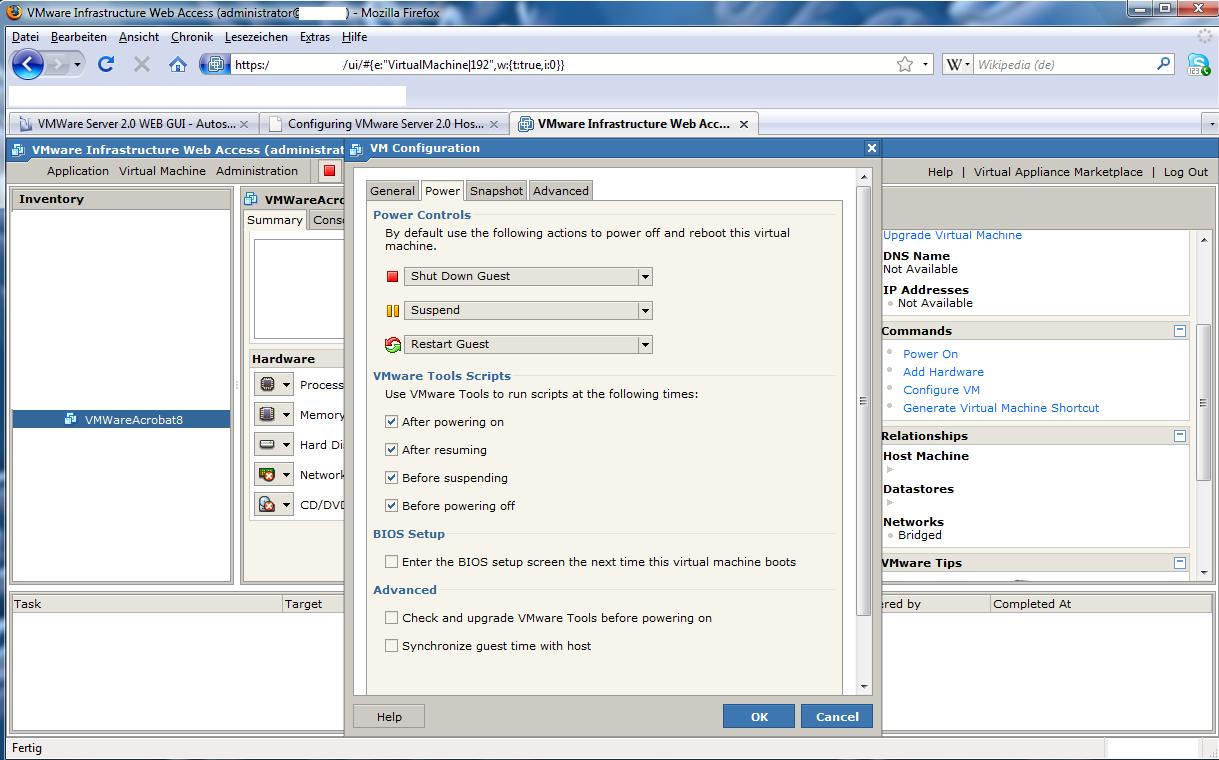Screen dimensions: 1219x760
Task: Click the magnifier icon in the Wikipedia search box
Action: click(1164, 64)
